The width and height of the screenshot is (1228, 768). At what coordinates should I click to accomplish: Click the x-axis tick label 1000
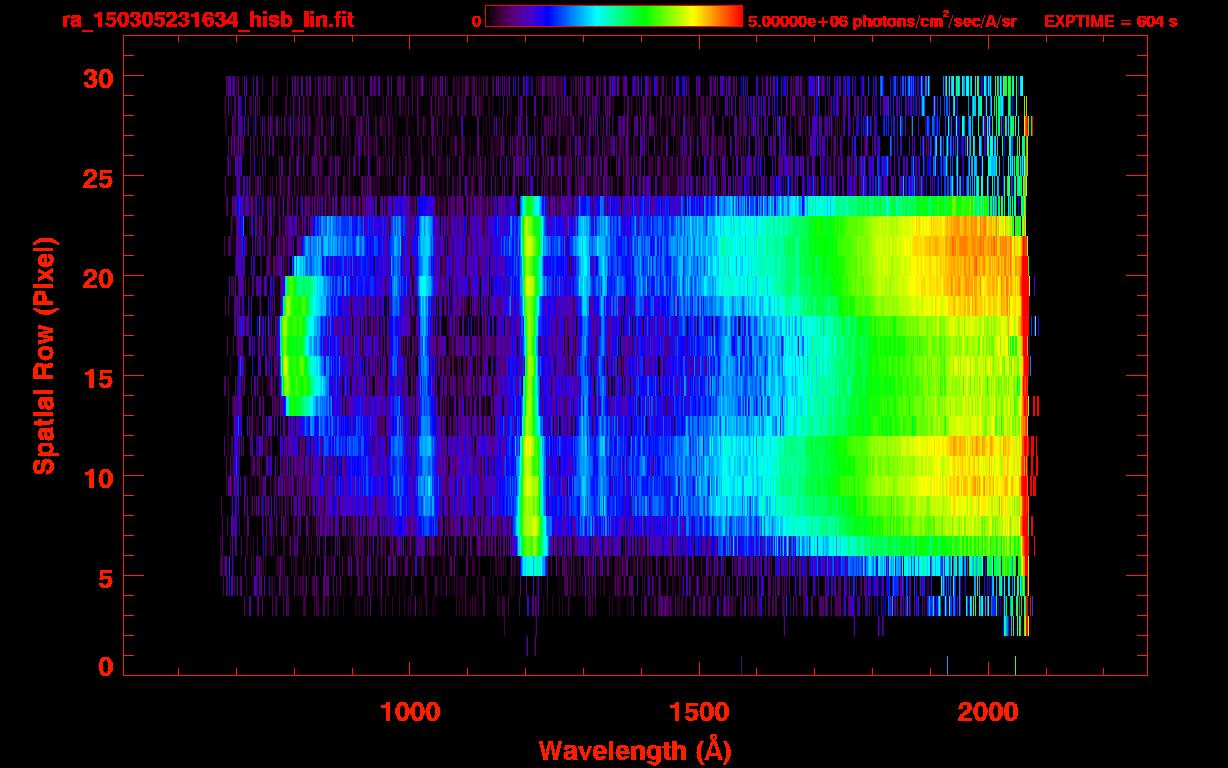[410, 712]
